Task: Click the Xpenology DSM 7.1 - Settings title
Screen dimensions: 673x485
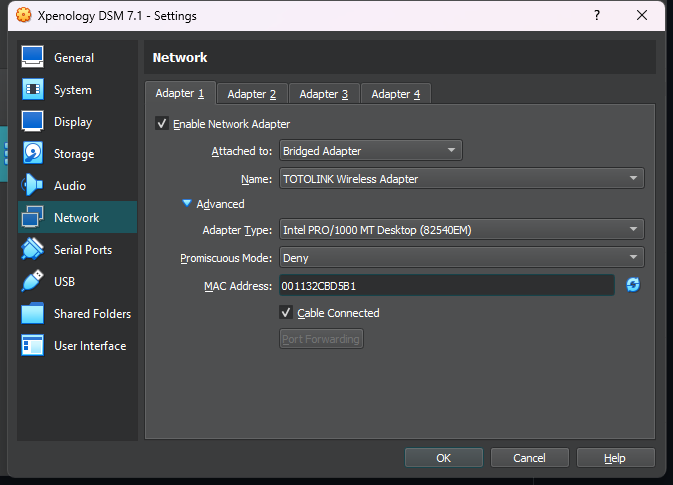Action: click(117, 15)
